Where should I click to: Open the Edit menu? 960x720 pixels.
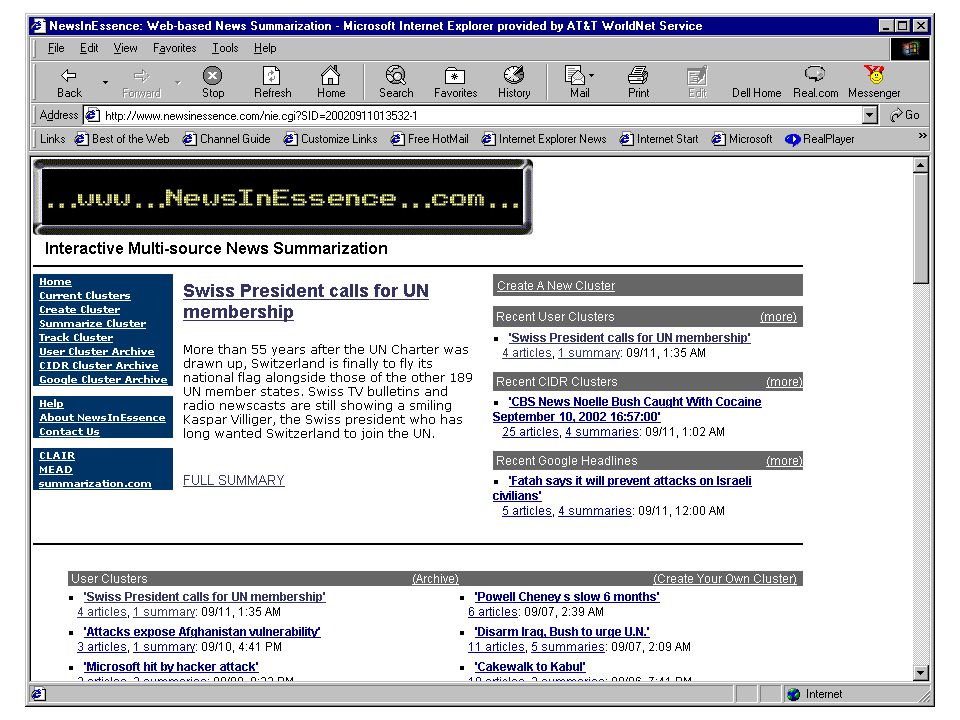(x=89, y=48)
